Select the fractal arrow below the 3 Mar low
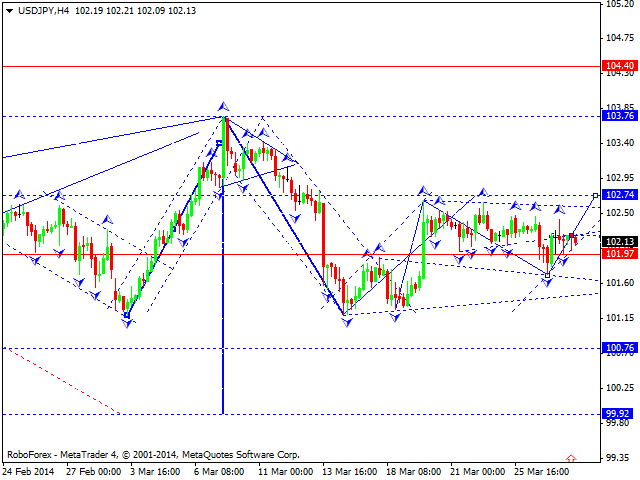This screenshot has height=480, width=640. click(x=127, y=322)
